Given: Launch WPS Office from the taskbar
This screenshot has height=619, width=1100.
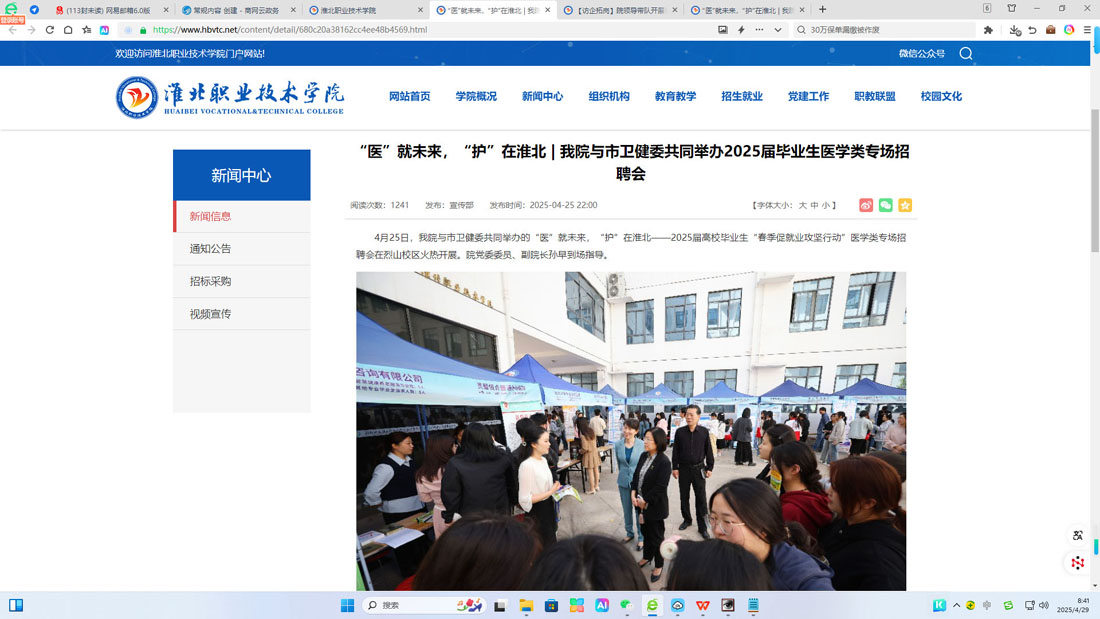Looking at the screenshot, I should click(702, 605).
